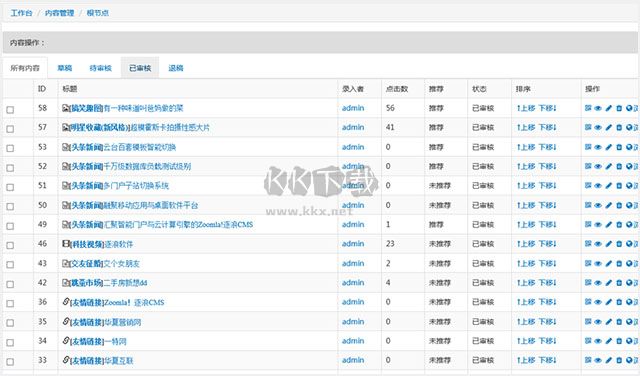
Task: Select the 已审核 tab
Action: pyautogui.click(x=140, y=68)
